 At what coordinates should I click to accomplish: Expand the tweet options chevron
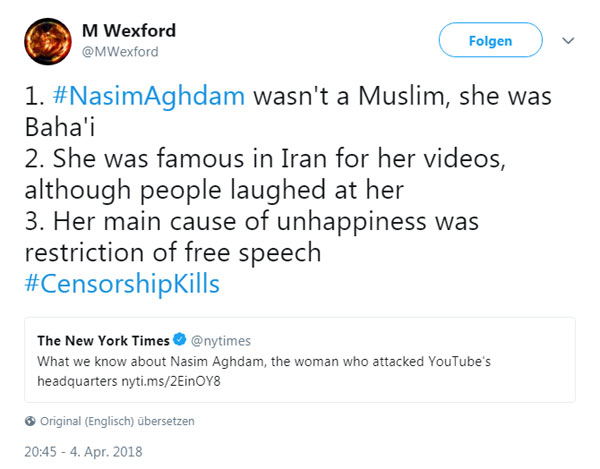[569, 41]
